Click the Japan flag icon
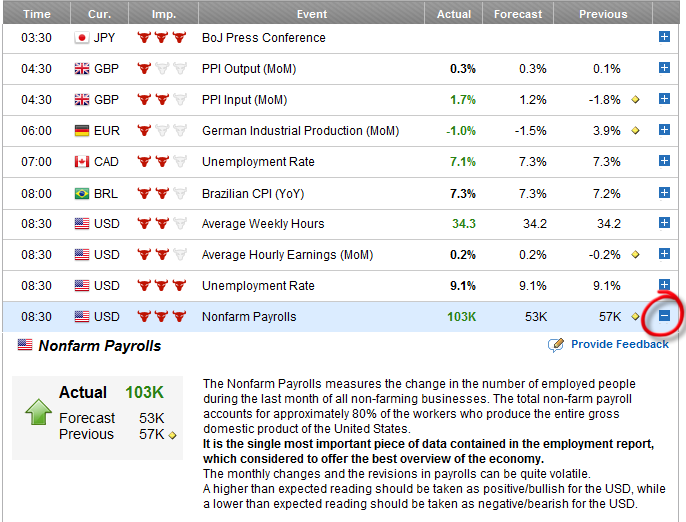This screenshot has height=522, width=686. tap(81, 38)
